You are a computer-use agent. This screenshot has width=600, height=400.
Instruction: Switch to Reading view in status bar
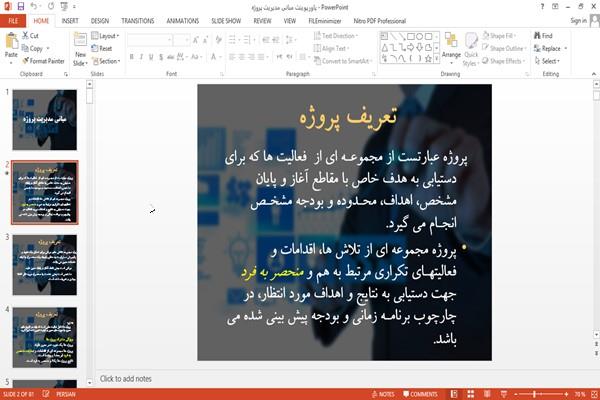487,394
